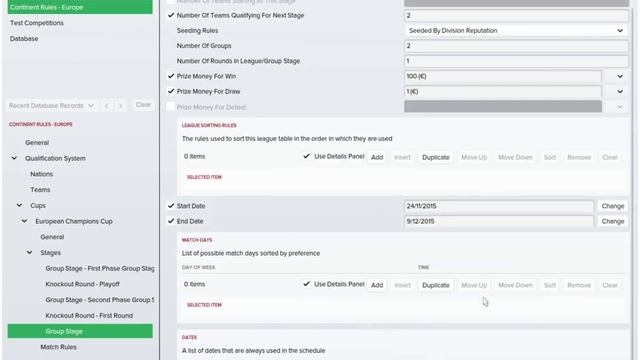This screenshot has height=360, width=640.
Task: Click Sort in Match Days list
Action: [550, 285]
